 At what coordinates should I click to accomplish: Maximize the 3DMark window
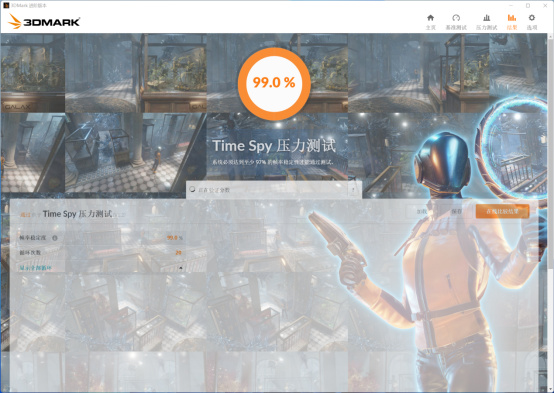[x=528, y=5]
